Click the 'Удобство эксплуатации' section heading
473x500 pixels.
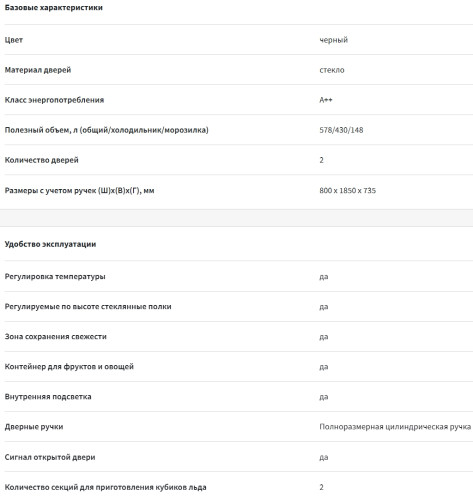click(50, 244)
